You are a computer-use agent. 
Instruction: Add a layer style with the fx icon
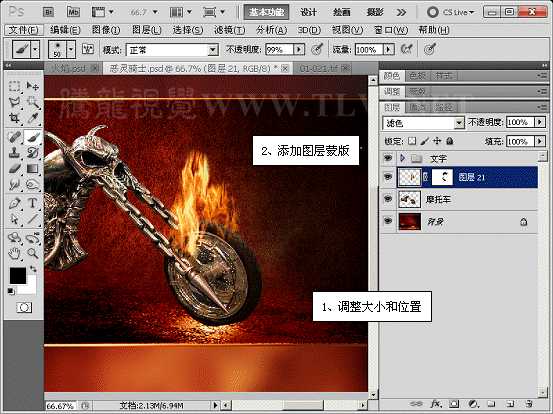coord(437,403)
